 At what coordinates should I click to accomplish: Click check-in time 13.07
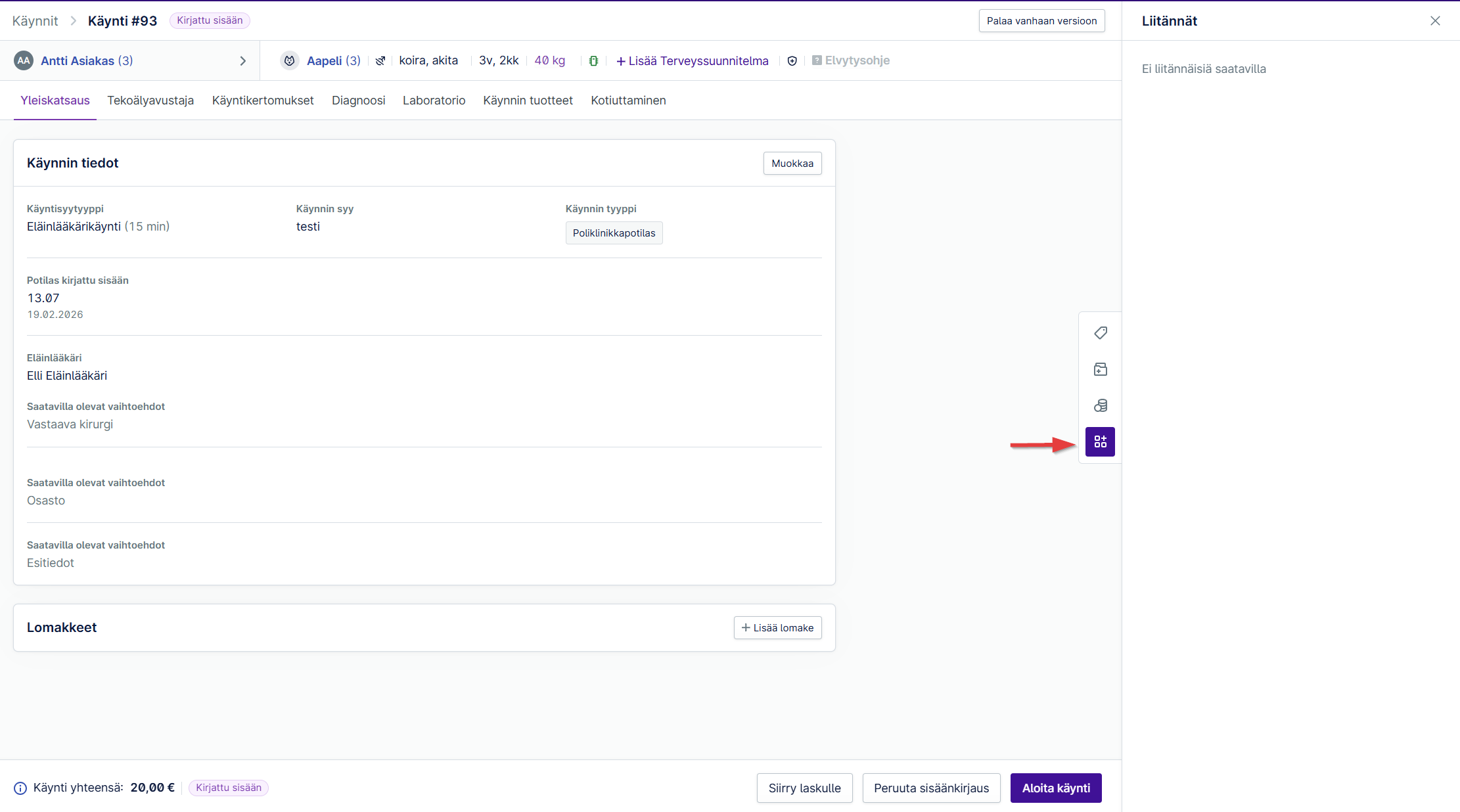tap(43, 298)
